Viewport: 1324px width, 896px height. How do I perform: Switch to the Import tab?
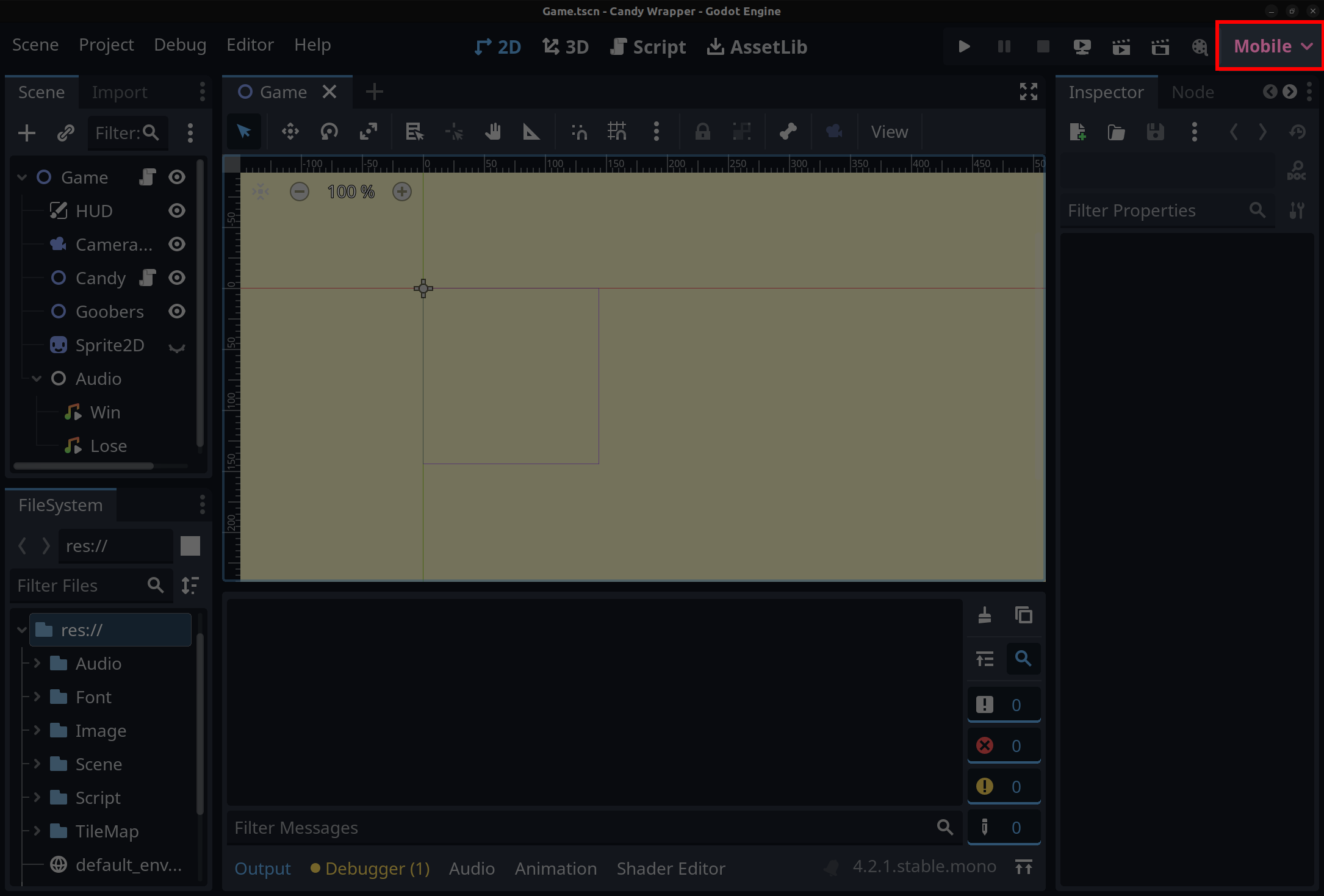point(120,91)
